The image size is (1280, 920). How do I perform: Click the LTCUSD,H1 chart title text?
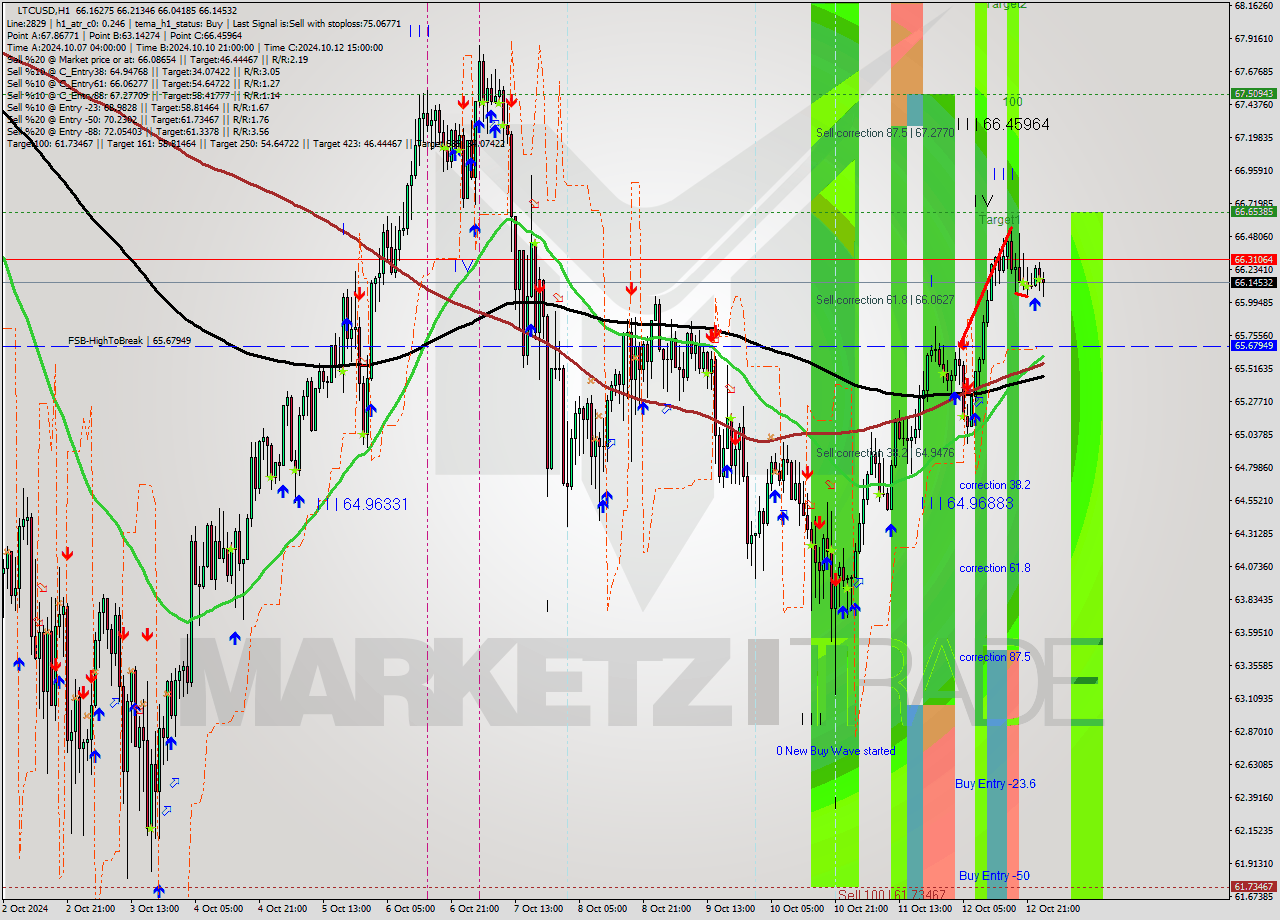click(43, 10)
